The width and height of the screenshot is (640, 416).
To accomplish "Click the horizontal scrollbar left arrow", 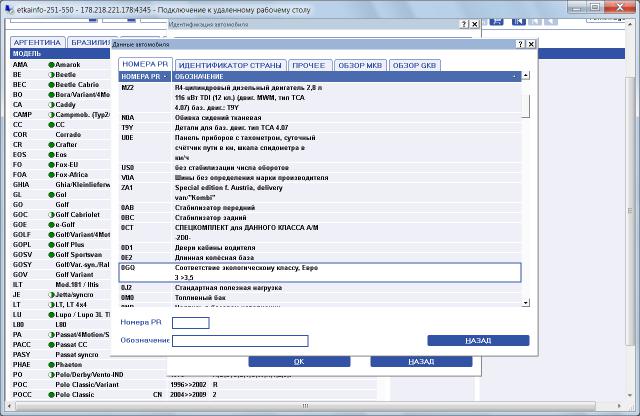I will coord(10,406).
